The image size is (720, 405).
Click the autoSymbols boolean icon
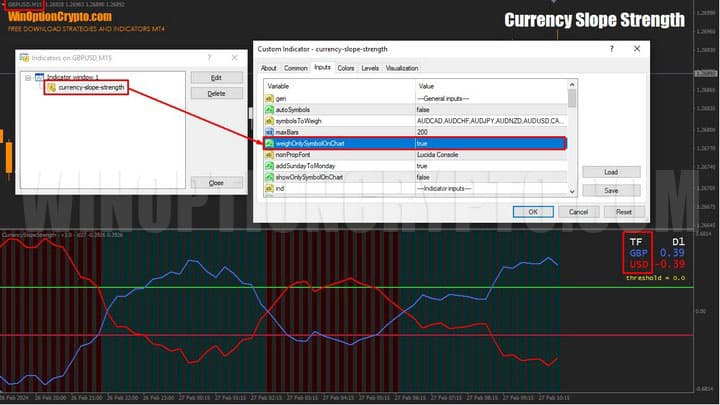point(270,110)
